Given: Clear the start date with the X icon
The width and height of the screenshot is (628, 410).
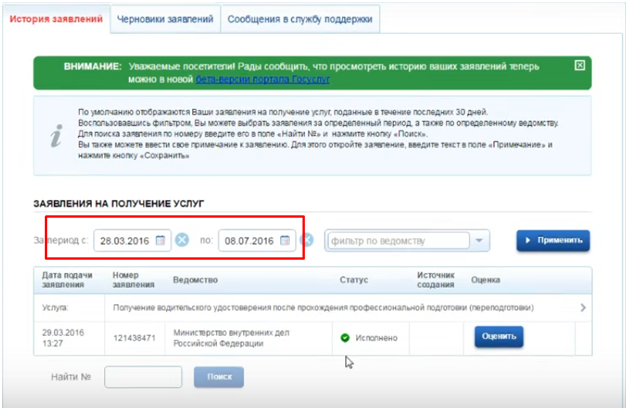Looking at the screenshot, I should 182,240.
